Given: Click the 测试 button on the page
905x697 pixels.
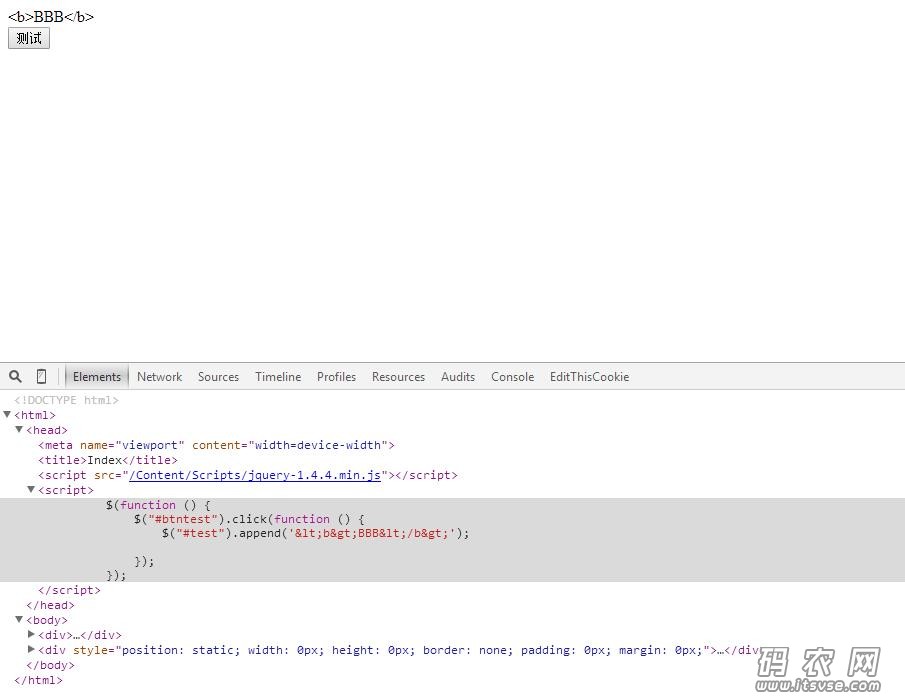Looking at the screenshot, I should (x=29, y=38).
